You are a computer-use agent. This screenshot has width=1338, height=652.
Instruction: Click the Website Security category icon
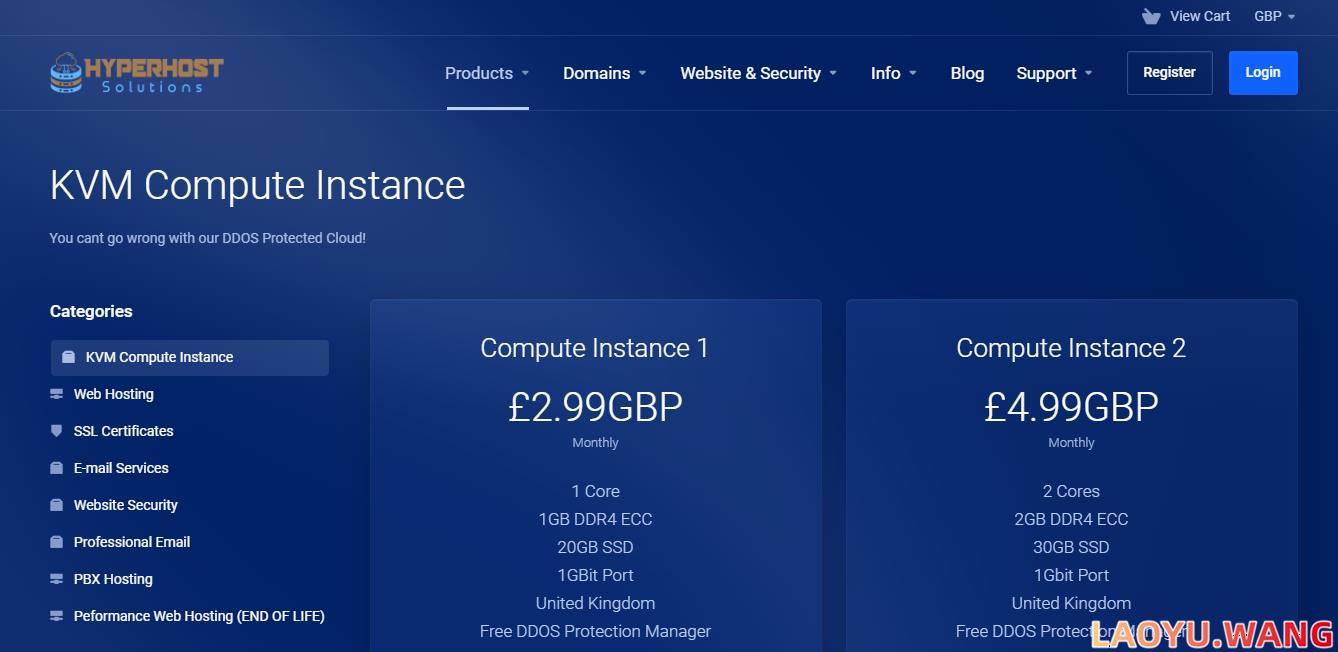[x=56, y=505]
